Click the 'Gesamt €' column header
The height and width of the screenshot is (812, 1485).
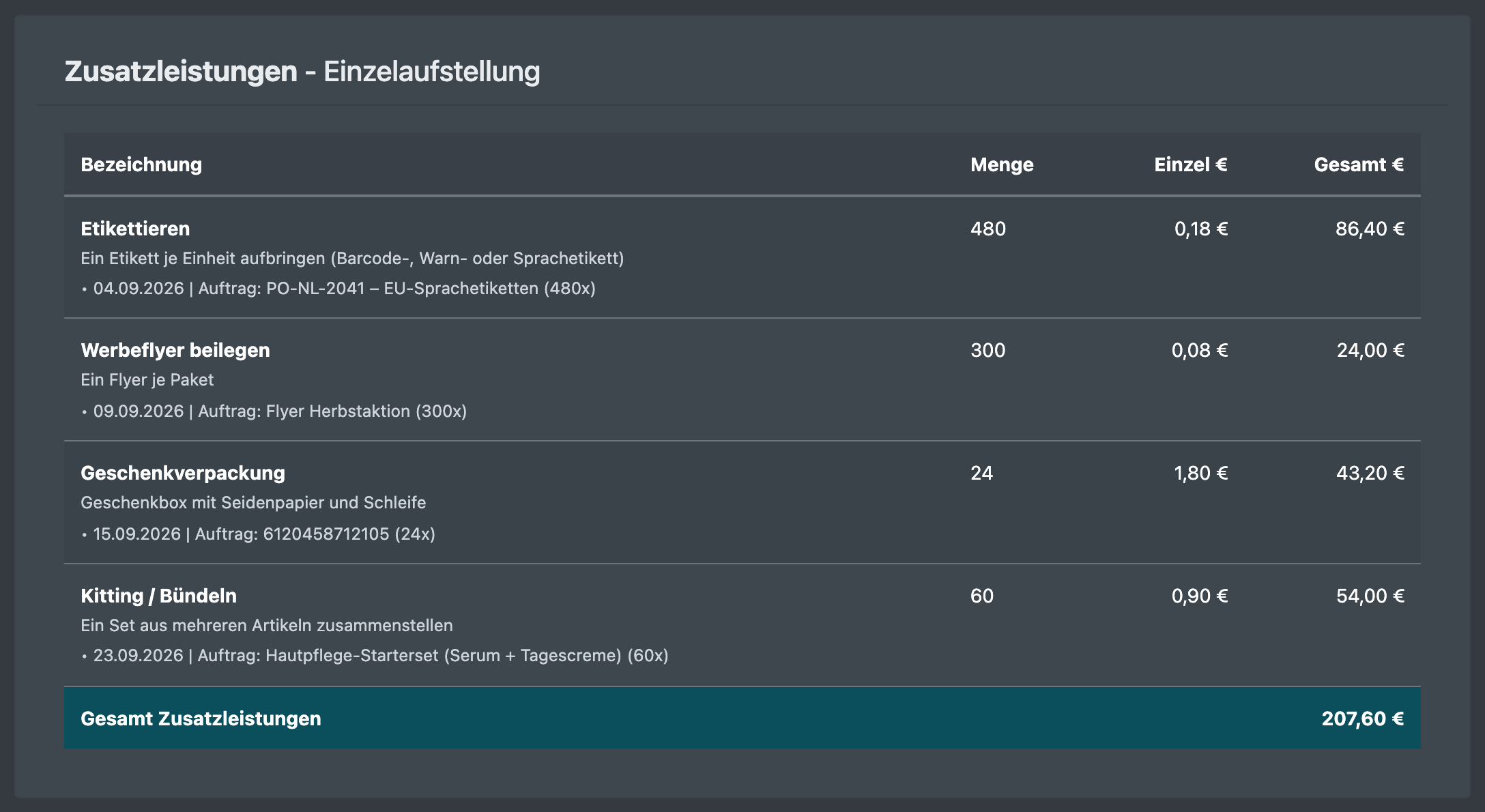pyautogui.click(x=1359, y=164)
